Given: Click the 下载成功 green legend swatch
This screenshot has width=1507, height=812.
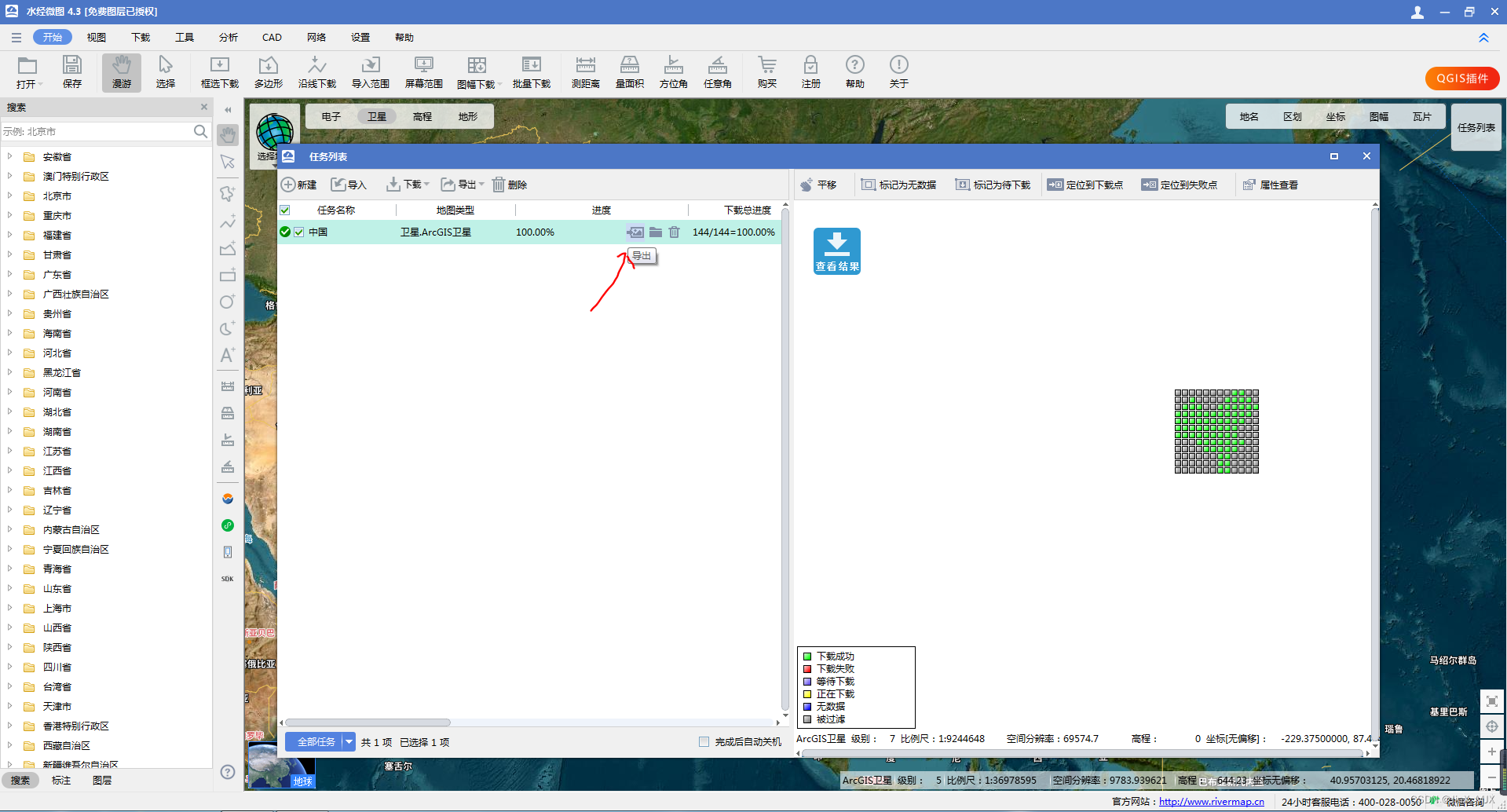Looking at the screenshot, I should tap(807, 657).
